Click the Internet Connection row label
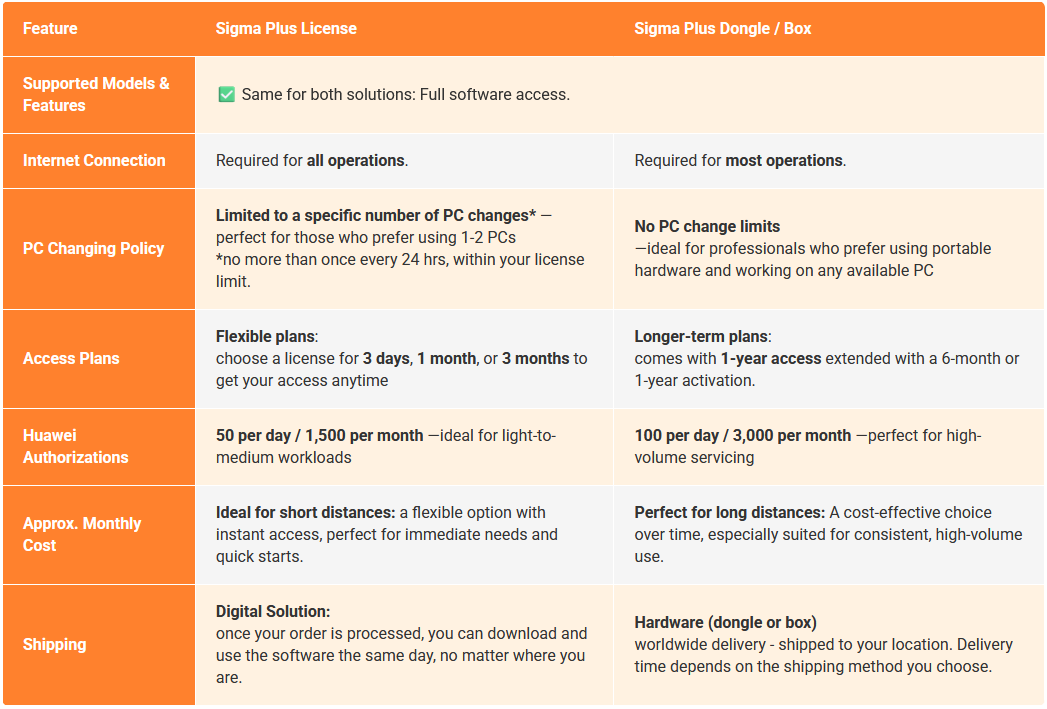 click(x=94, y=160)
